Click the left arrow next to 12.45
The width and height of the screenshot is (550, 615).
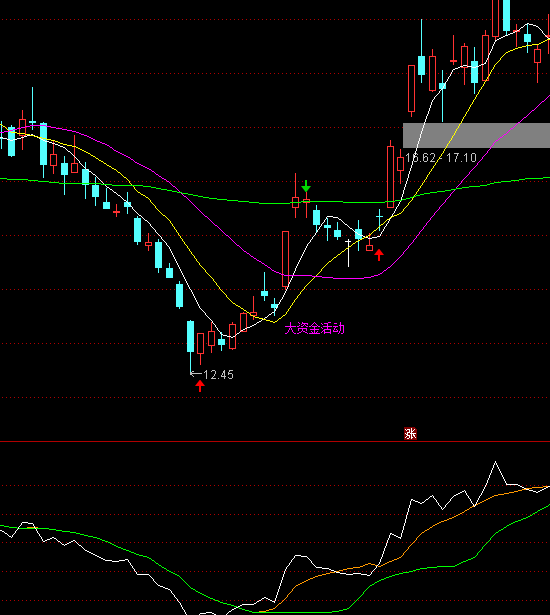click(x=196, y=374)
